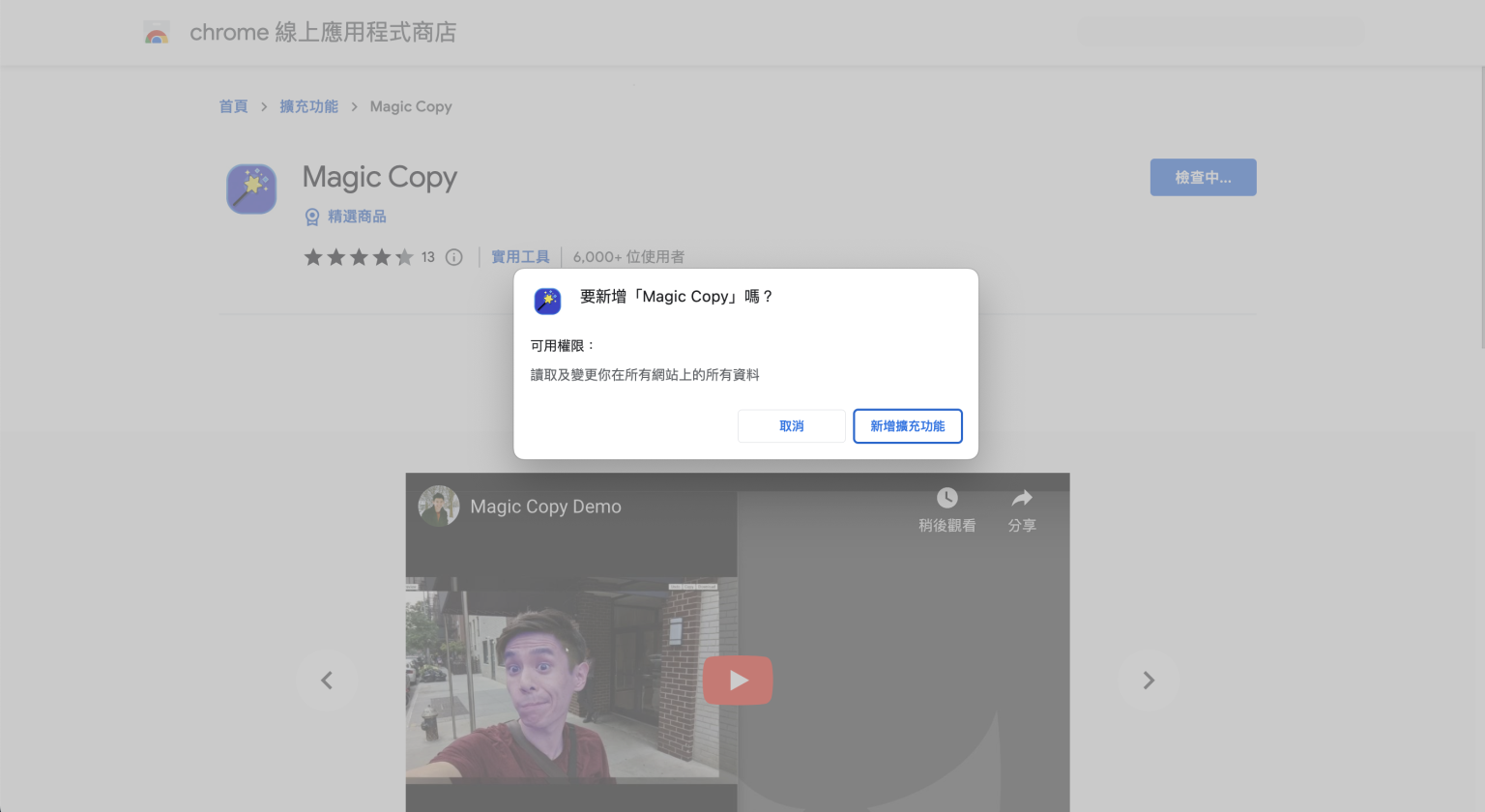Expand the next screenshot with right arrow
Image resolution: width=1485 pixels, height=812 pixels.
[1148, 680]
